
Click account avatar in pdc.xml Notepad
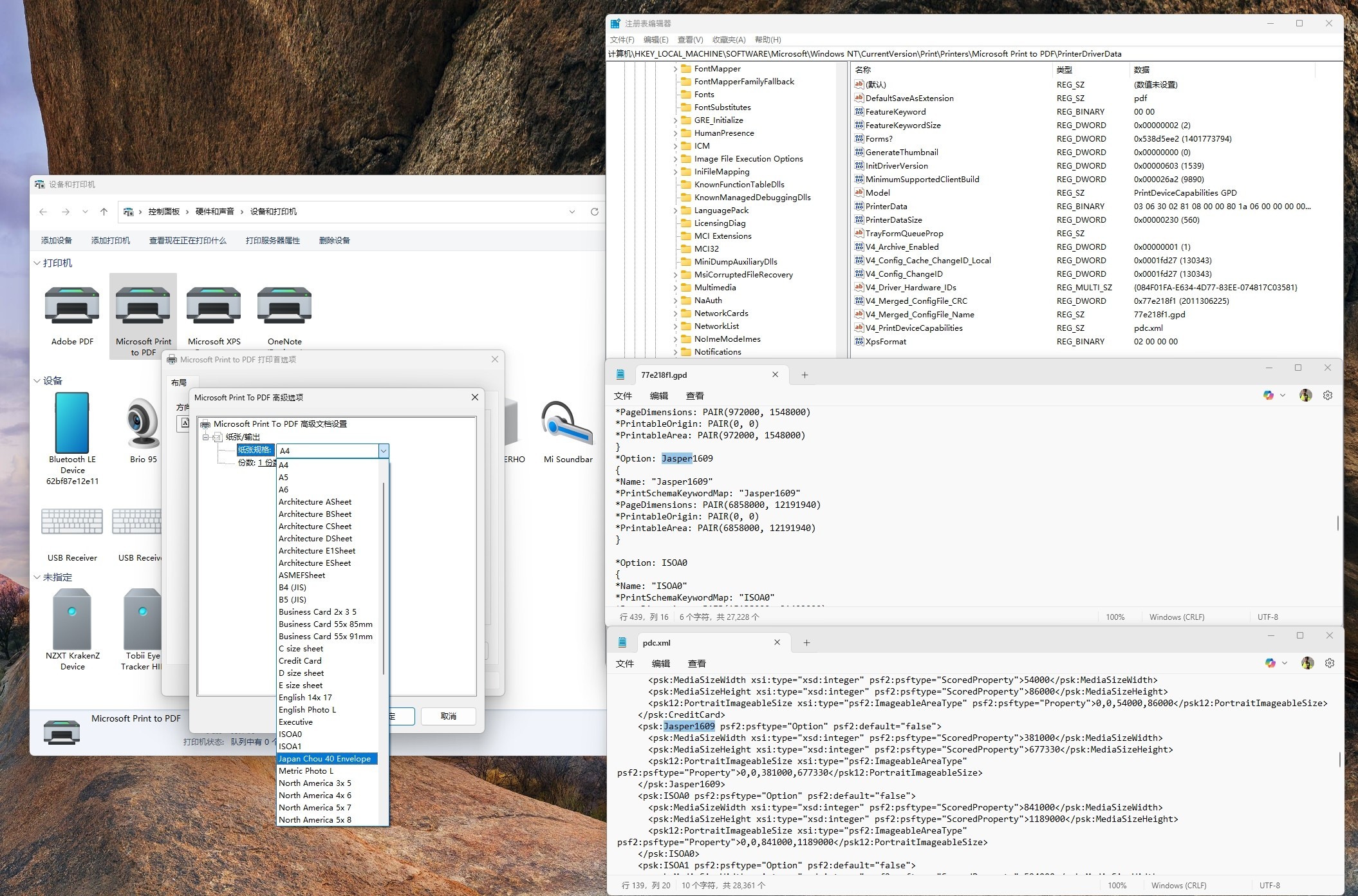point(1307,663)
